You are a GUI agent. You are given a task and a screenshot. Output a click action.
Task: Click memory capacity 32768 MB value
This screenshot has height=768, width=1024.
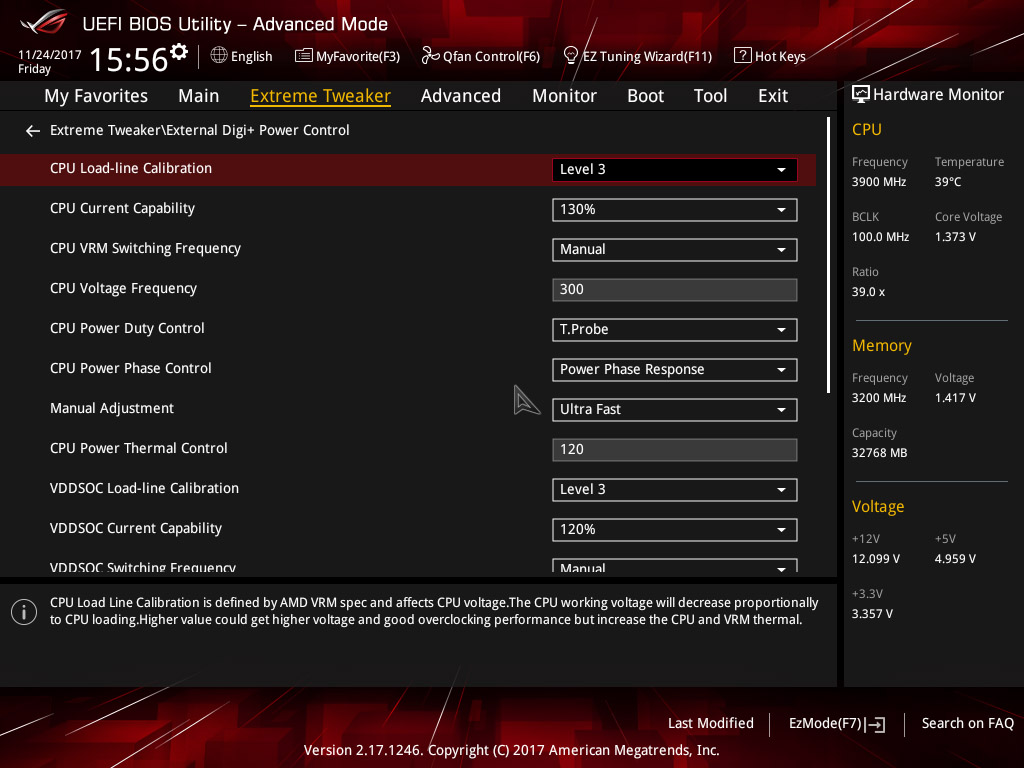pos(879,453)
